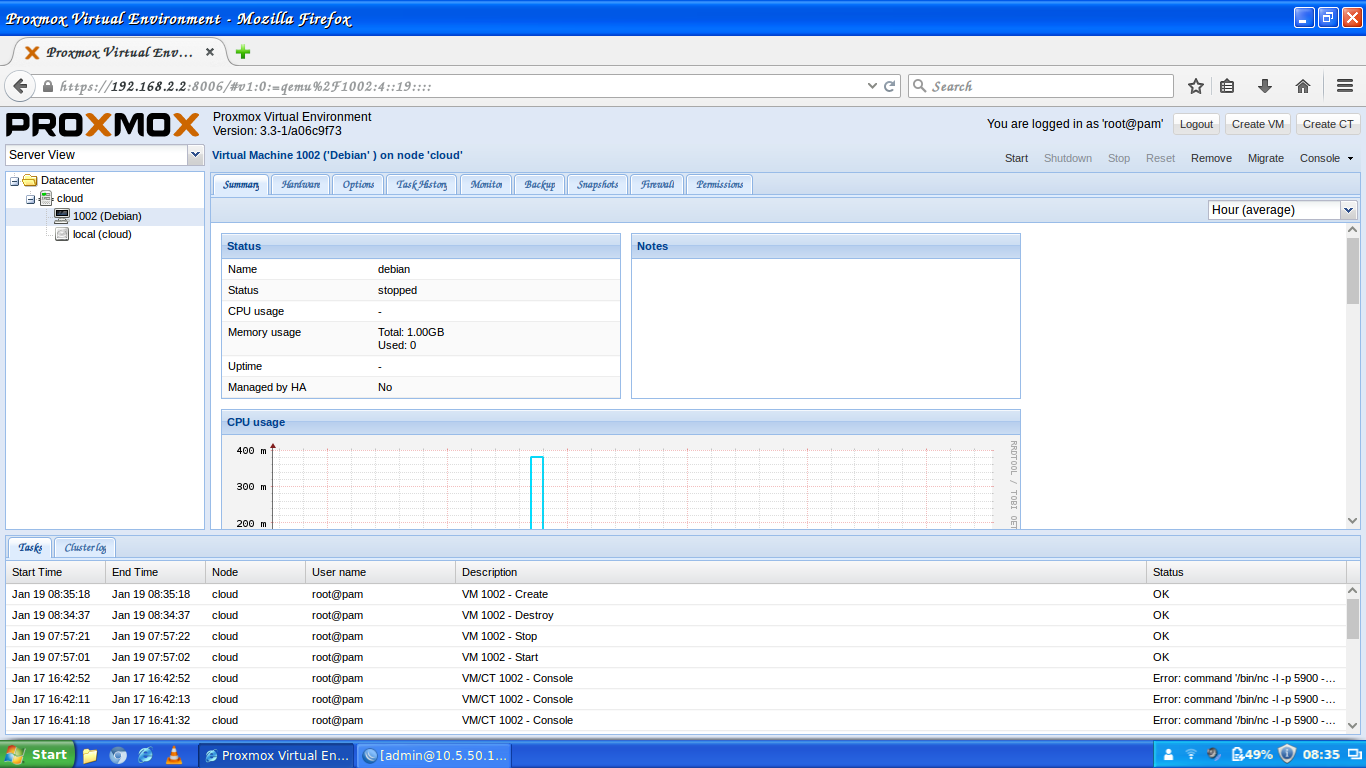Image resolution: width=1366 pixels, height=768 pixels.
Task: Sort tasks by Description column header
Action: pyautogui.click(x=801, y=572)
